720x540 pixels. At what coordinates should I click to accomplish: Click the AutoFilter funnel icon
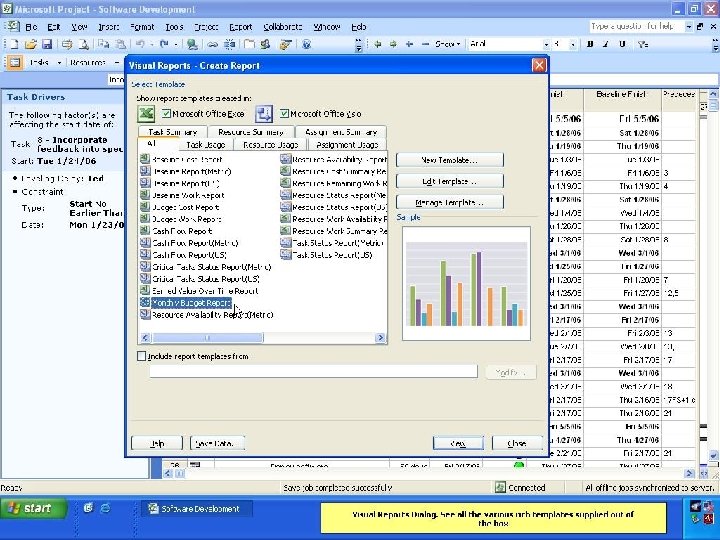coord(643,44)
